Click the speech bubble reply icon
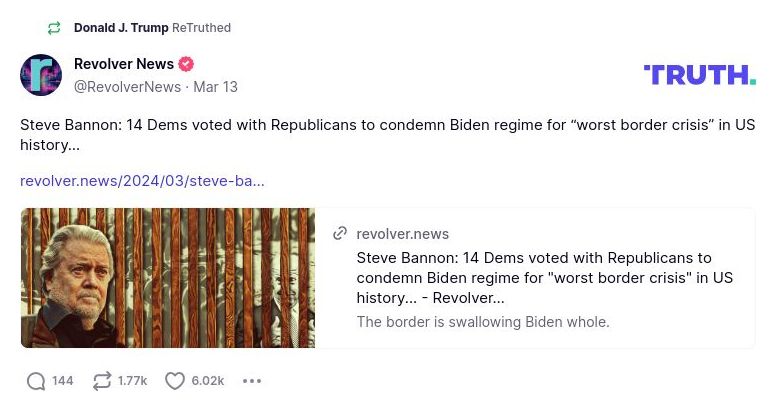 click(36, 381)
